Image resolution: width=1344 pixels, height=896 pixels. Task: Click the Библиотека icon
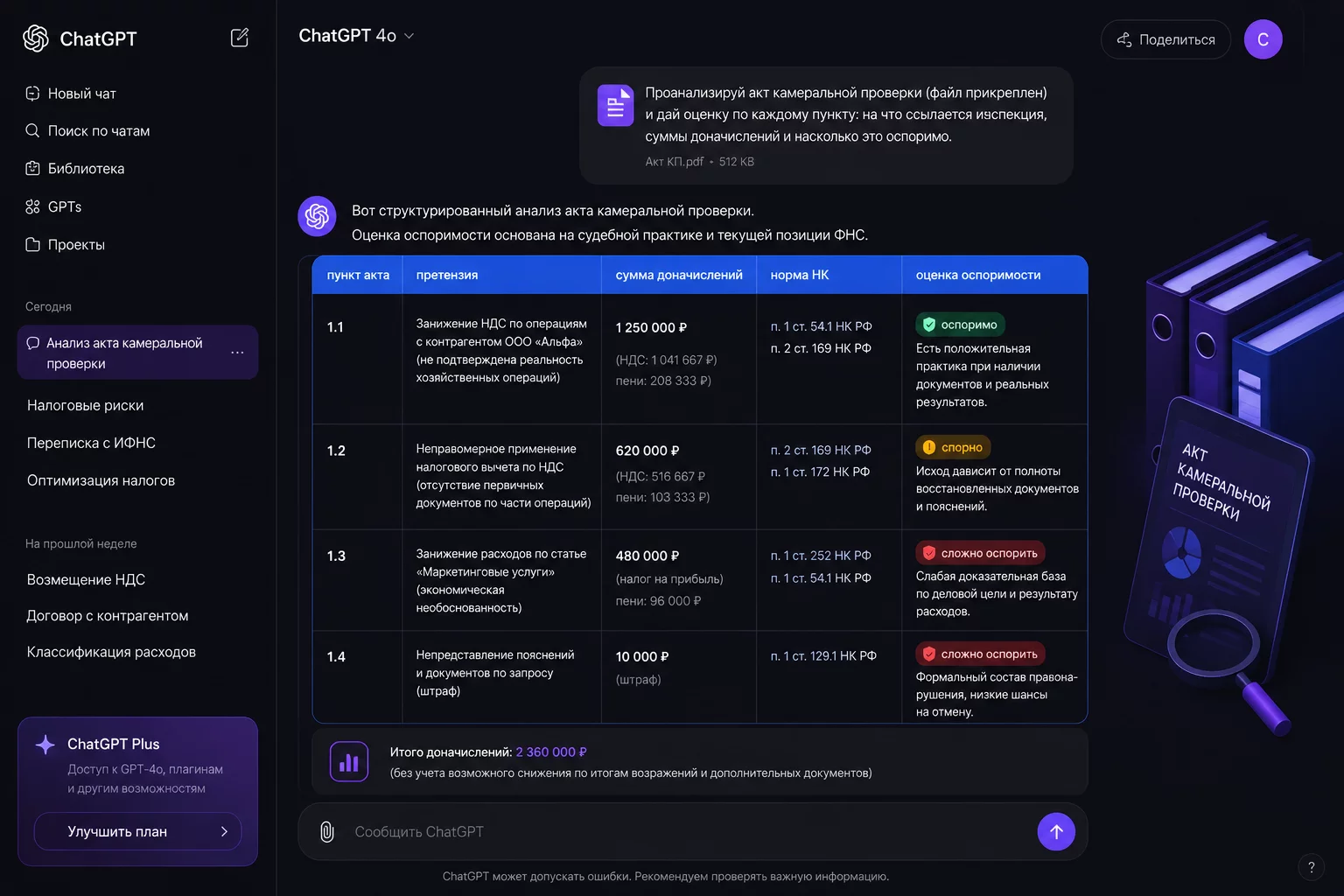tap(32, 169)
